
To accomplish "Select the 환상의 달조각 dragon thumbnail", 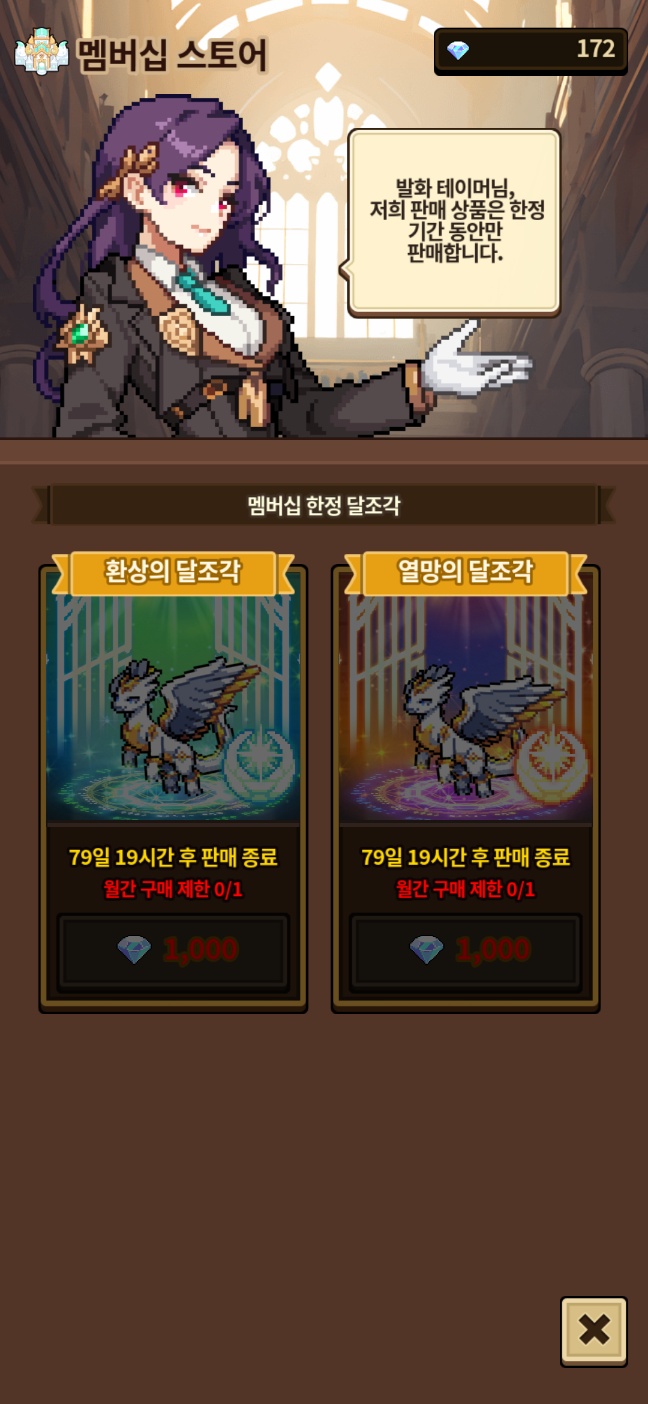I will (x=173, y=709).
